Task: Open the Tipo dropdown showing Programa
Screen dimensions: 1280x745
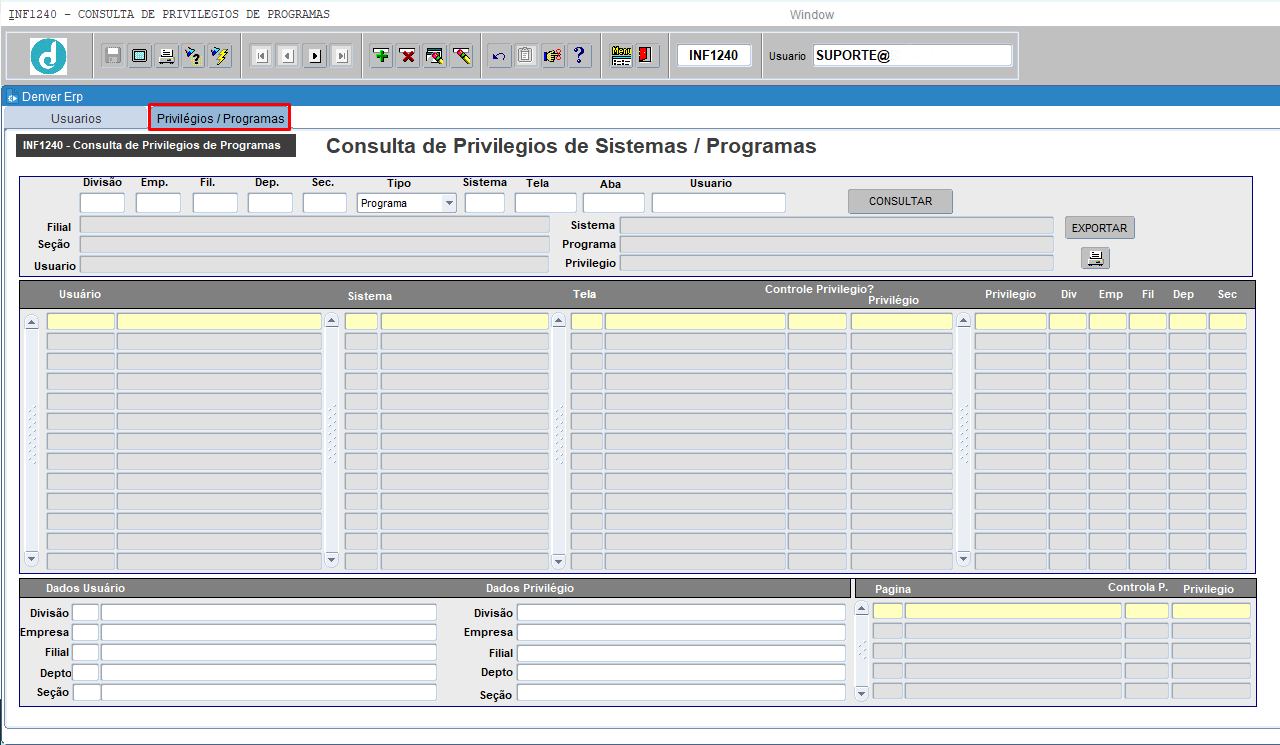Action: click(449, 203)
